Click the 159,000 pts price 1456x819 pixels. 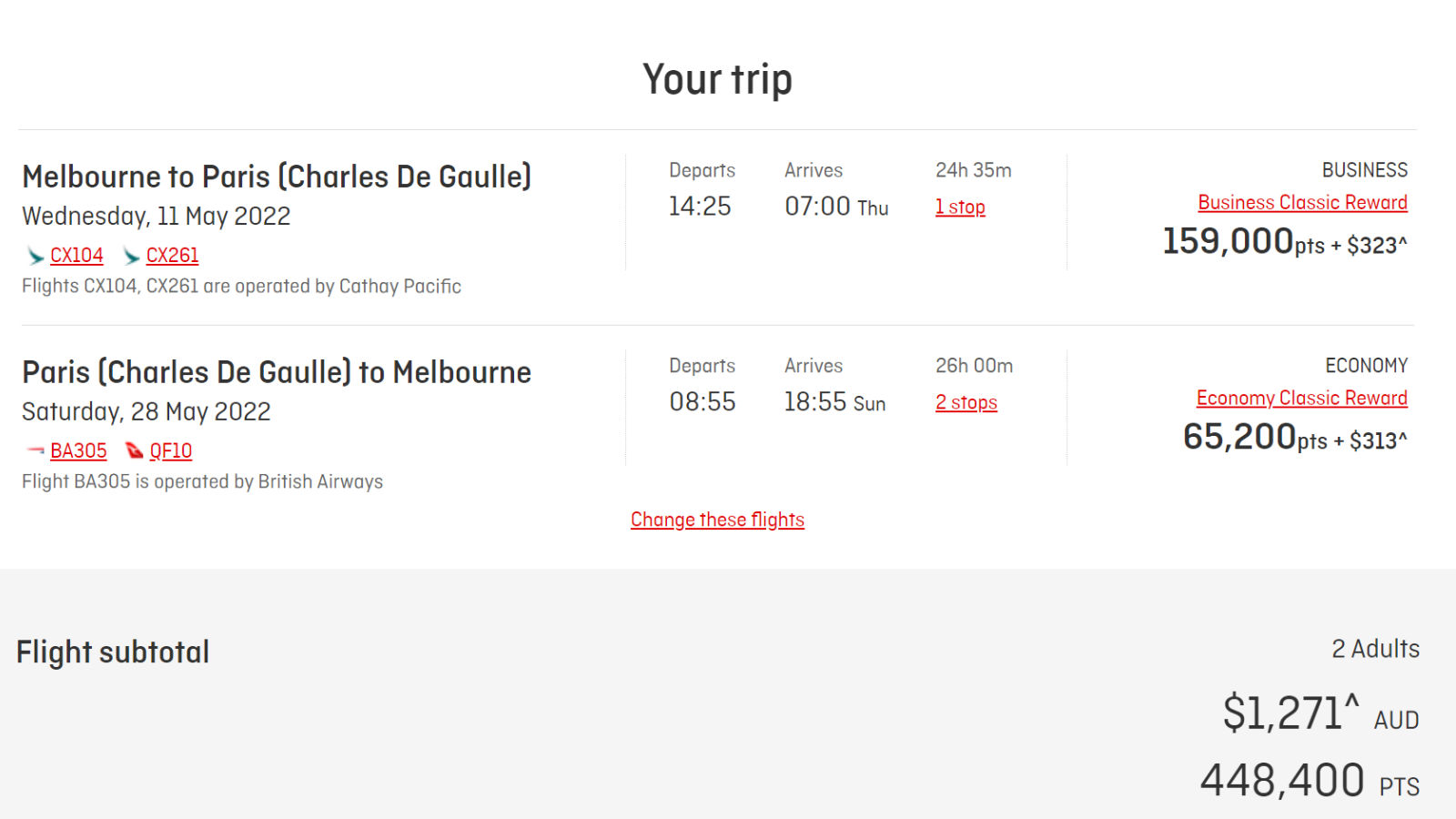1285,242
